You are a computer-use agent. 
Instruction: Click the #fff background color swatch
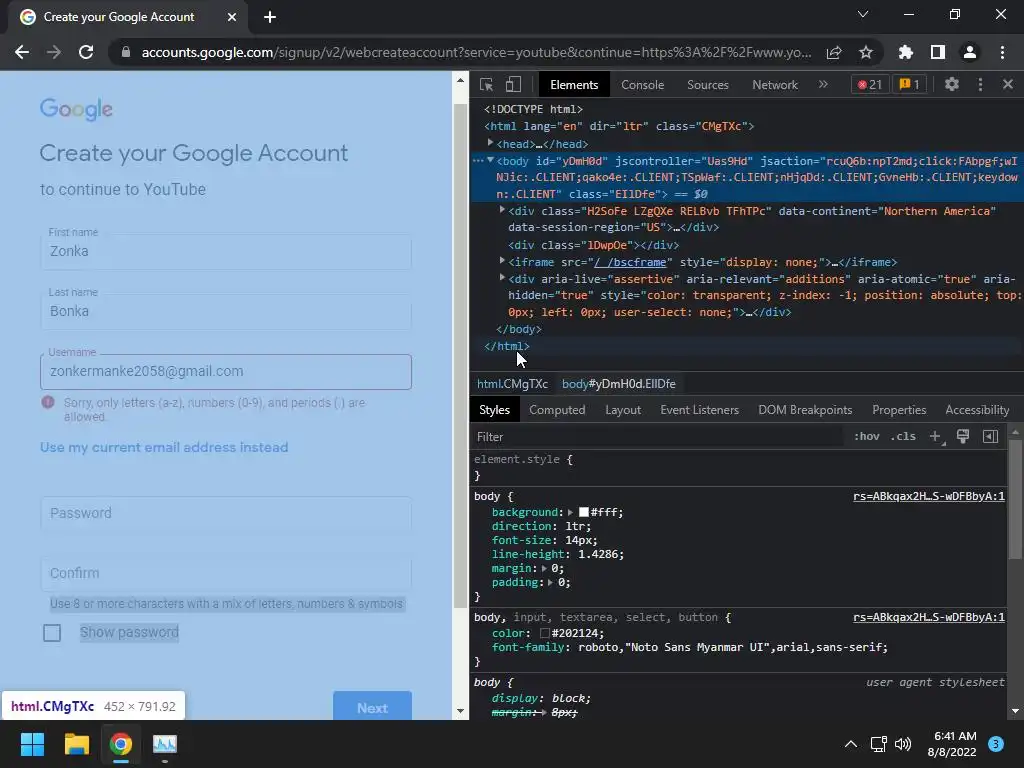(584, 513)
